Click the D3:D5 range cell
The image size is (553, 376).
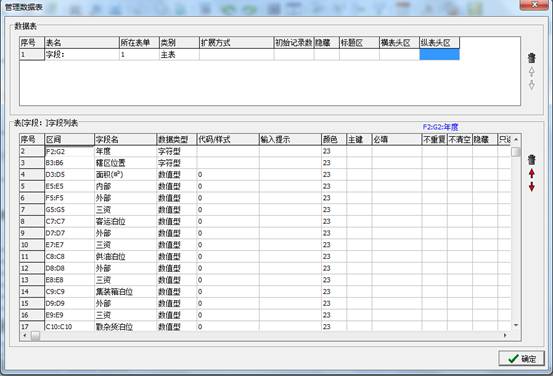click(x=69, y=175)
